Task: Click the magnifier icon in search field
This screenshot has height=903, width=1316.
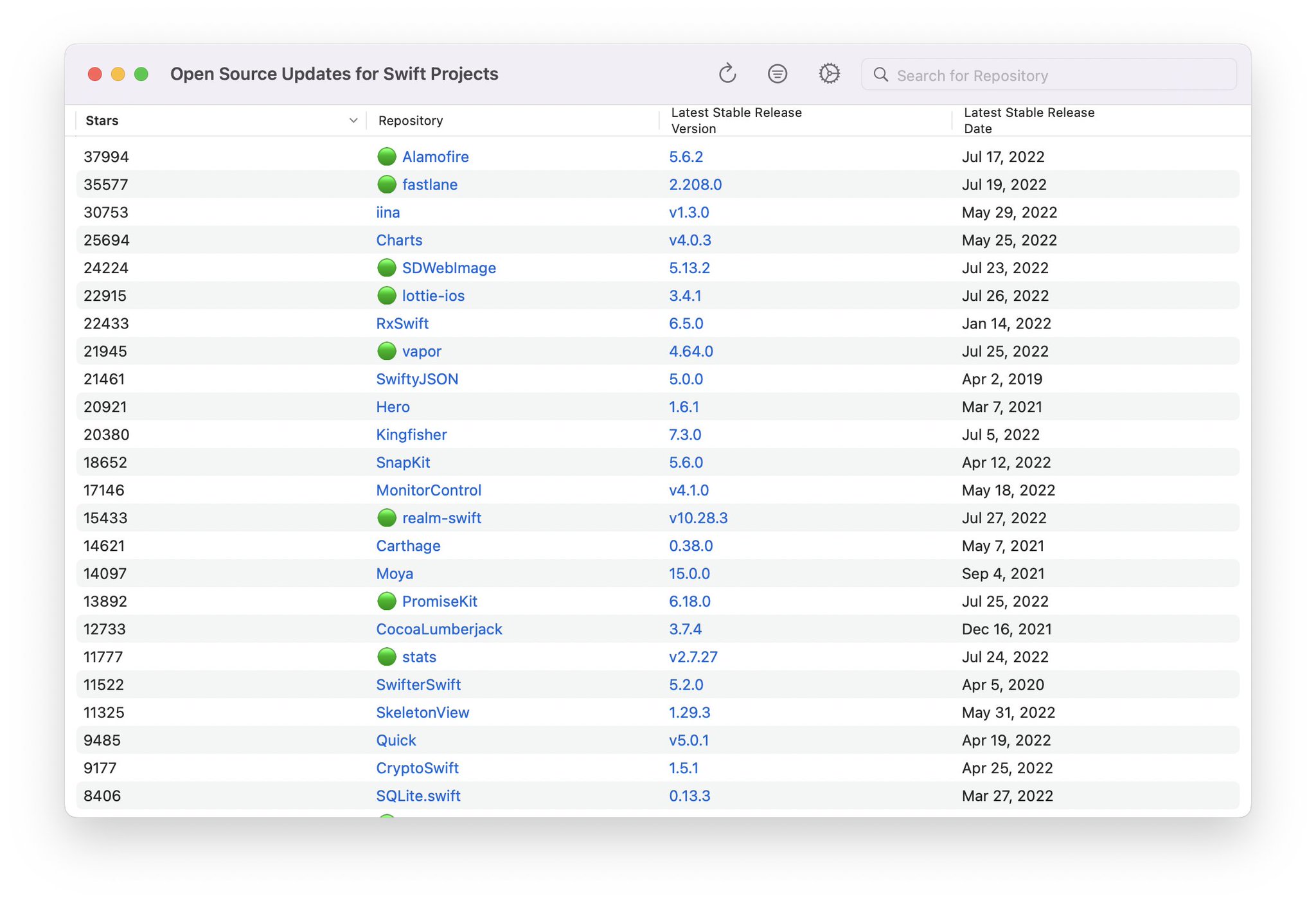Action: [881, 75]
